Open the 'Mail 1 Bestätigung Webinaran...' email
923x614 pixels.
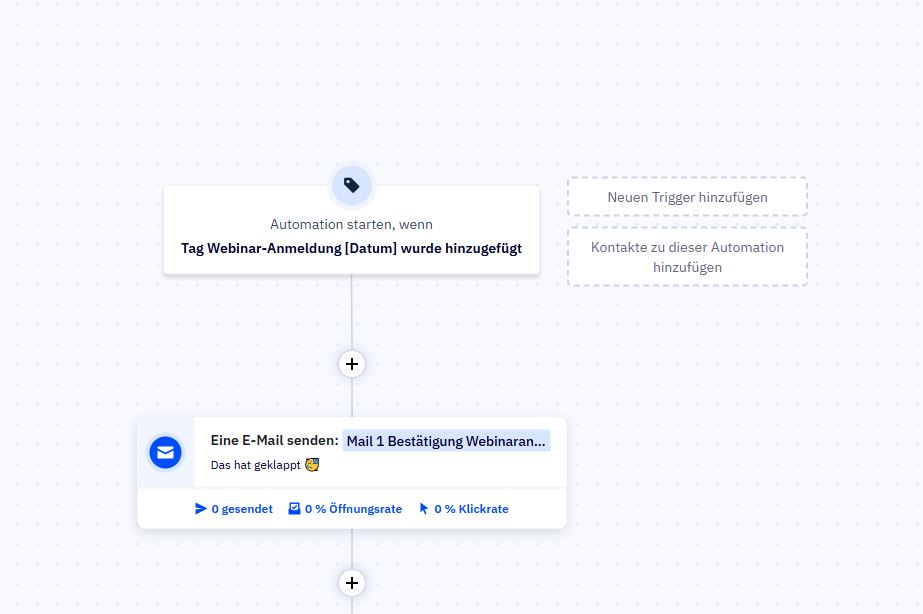(446, 441)
